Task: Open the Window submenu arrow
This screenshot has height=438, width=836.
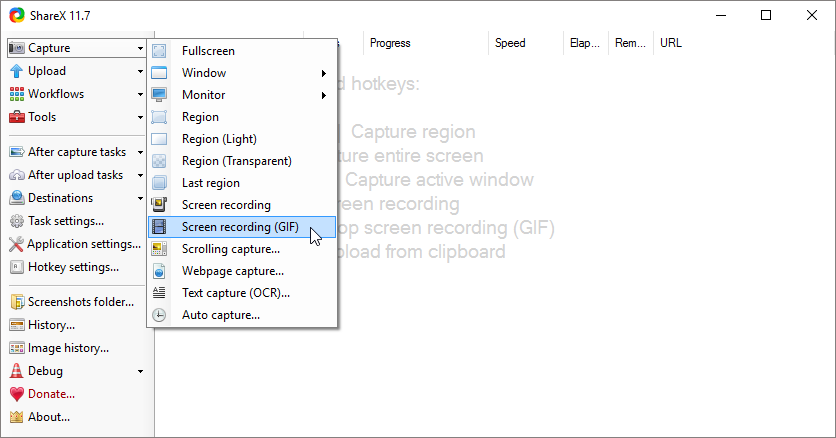Action: (x=324, y=73)
